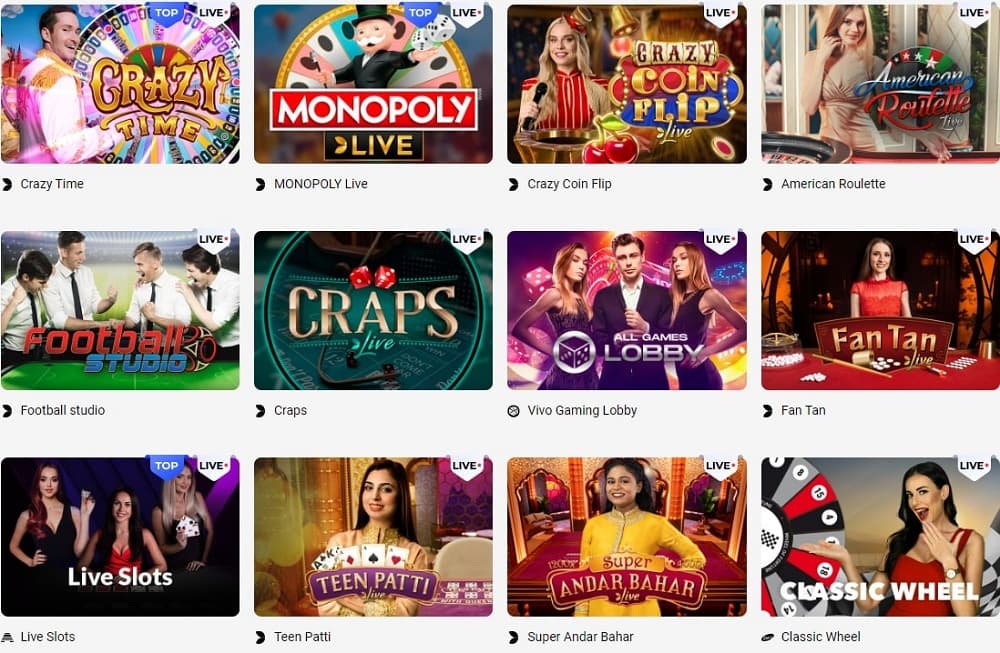The height and width of the screenshot is (653, 1000).
Task: Click the Live Slots provider icon
Action: tap(7, 637)
